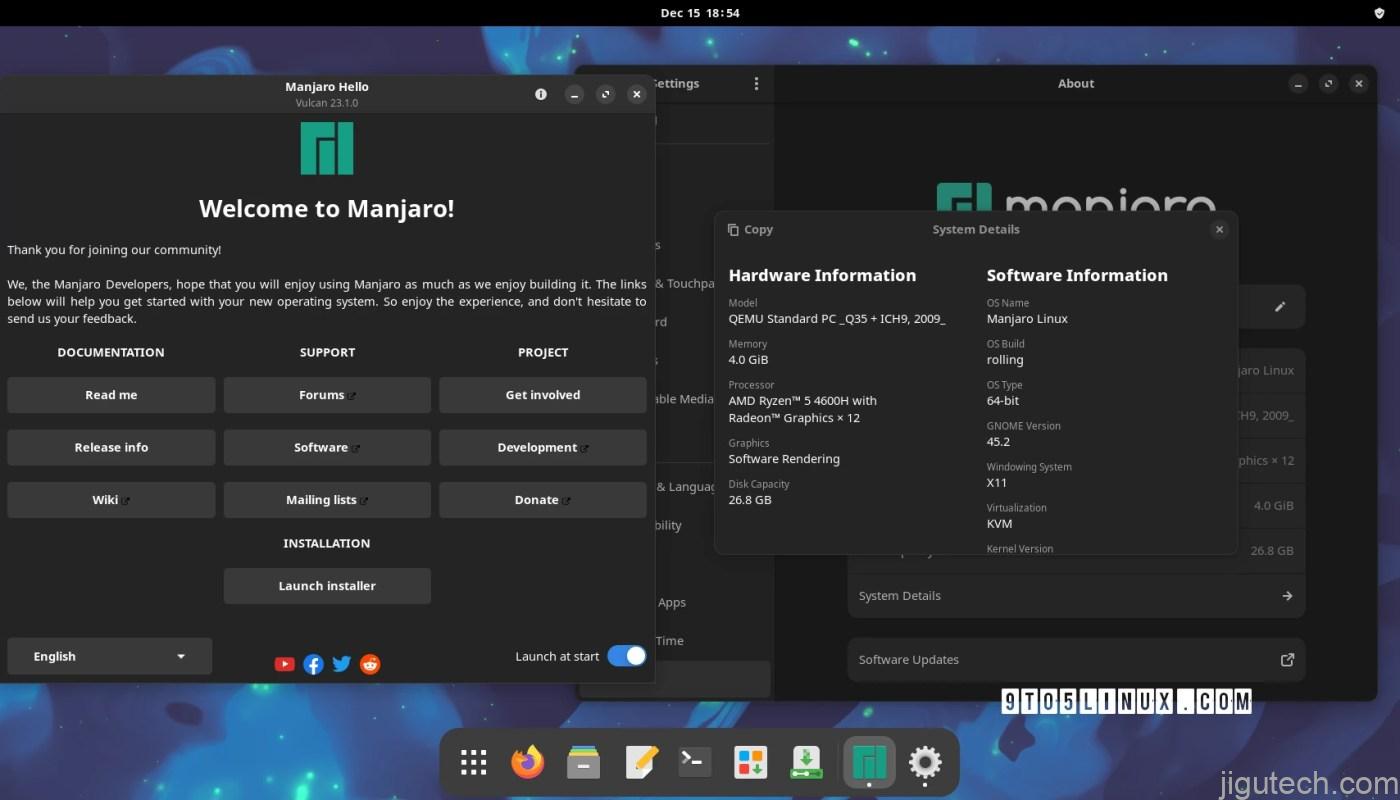Select the Apps item in Settings sidebar
Screen dimensions: 1400x800
671,602
